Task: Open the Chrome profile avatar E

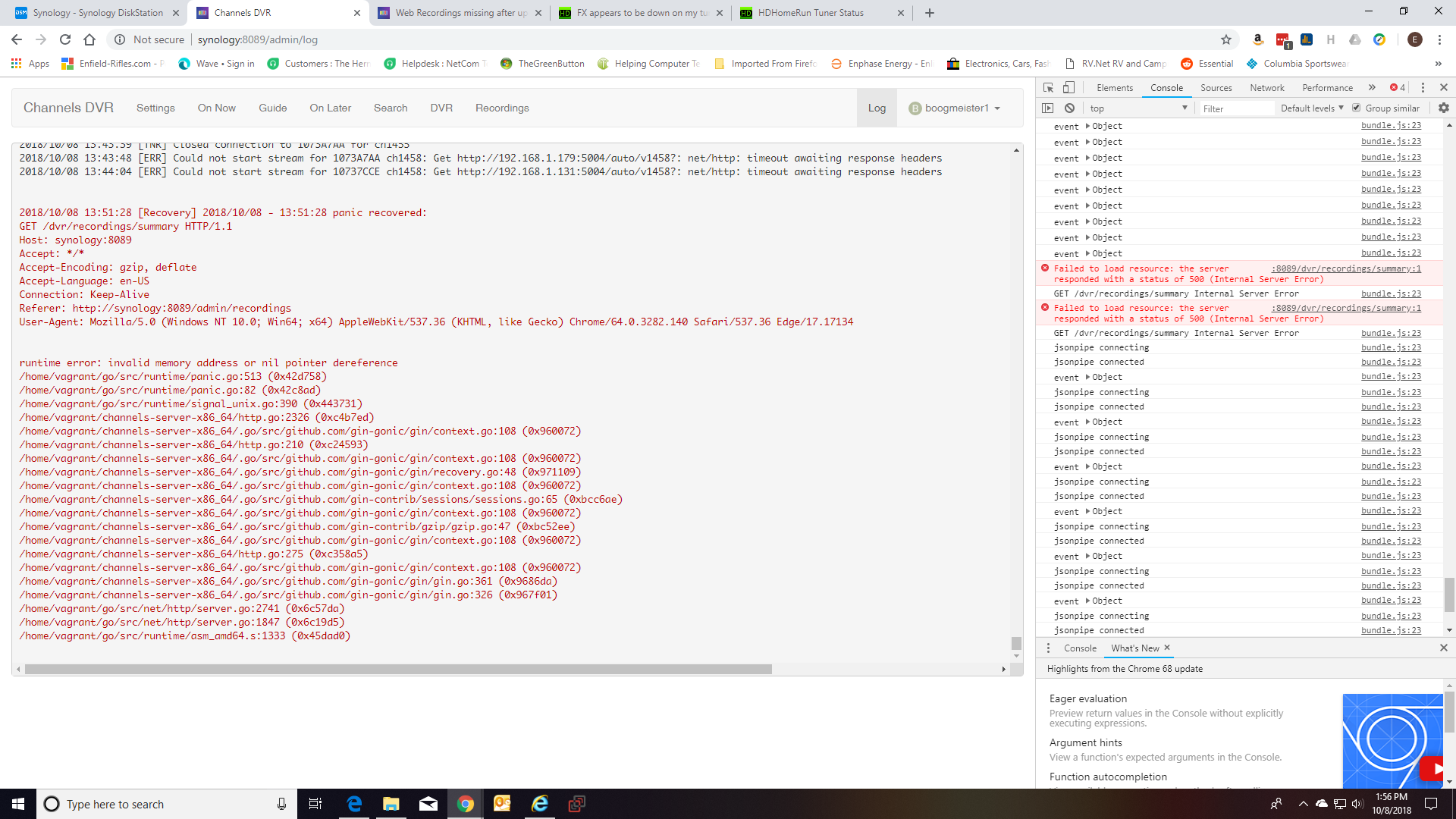Action: (1415, 39)
